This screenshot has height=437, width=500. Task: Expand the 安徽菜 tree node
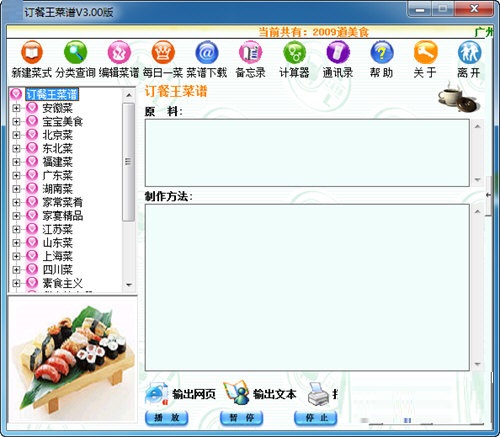(x=16, y=108)
